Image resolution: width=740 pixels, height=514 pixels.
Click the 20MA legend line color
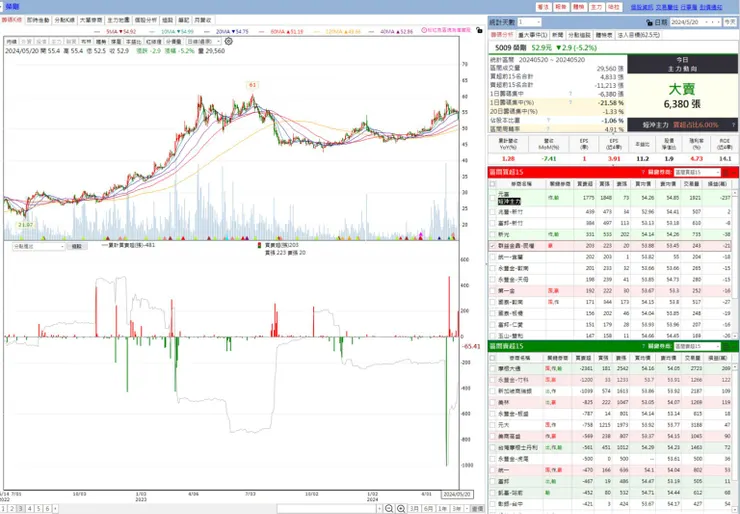[x=209, y=32]
